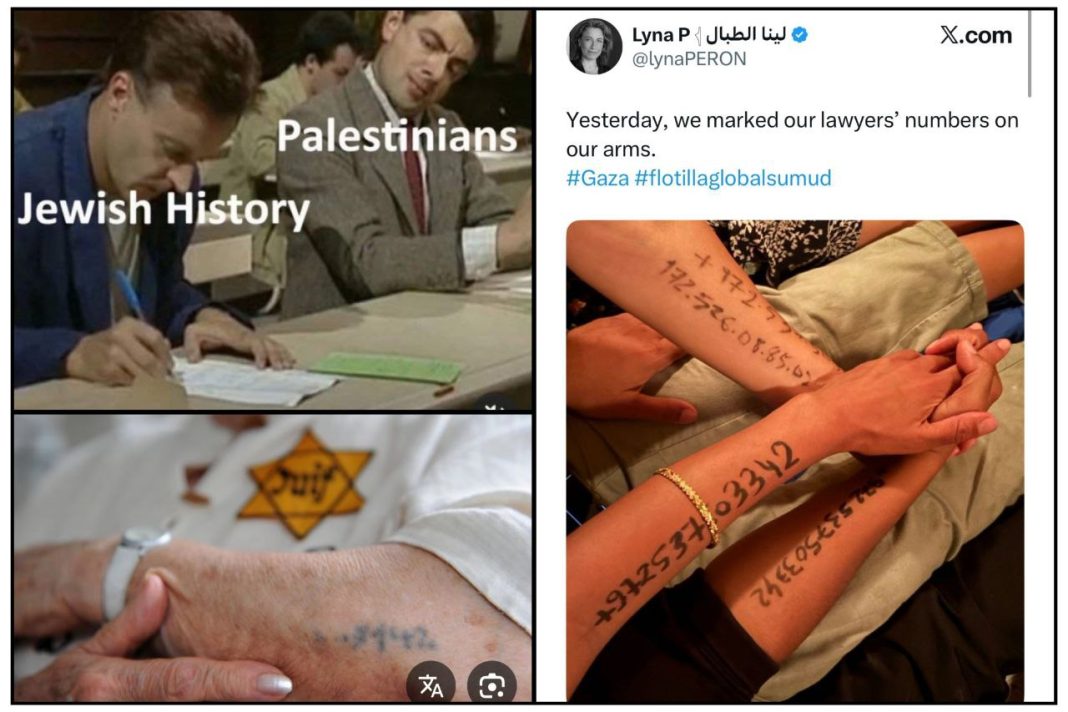This screenshot has width=1068, height=712.
Task: Select the Arabic display name text
Action: click(746, 34)
